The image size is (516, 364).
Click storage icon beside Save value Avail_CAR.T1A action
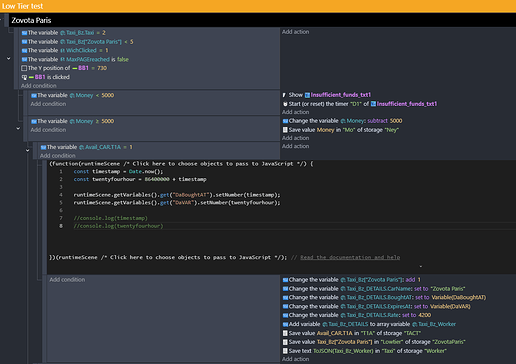285,333
